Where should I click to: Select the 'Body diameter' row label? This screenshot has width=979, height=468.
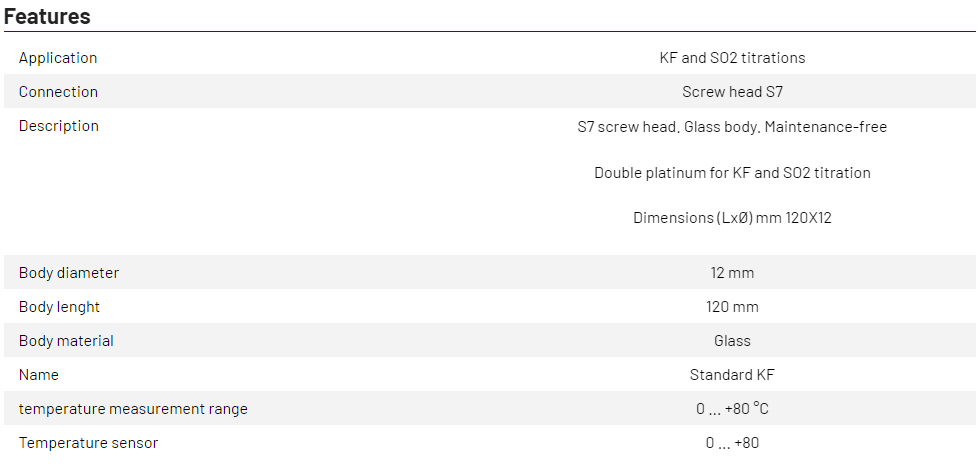click(x=69, y=273)
